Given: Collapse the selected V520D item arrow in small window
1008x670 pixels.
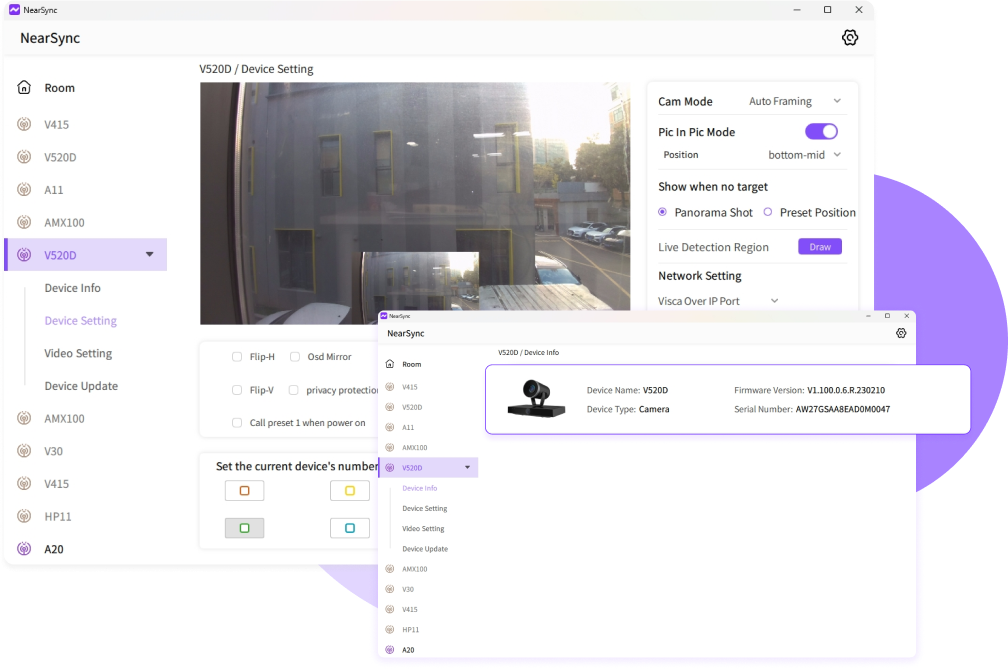Looking at the screenshot, I should (x=467, y=467).
